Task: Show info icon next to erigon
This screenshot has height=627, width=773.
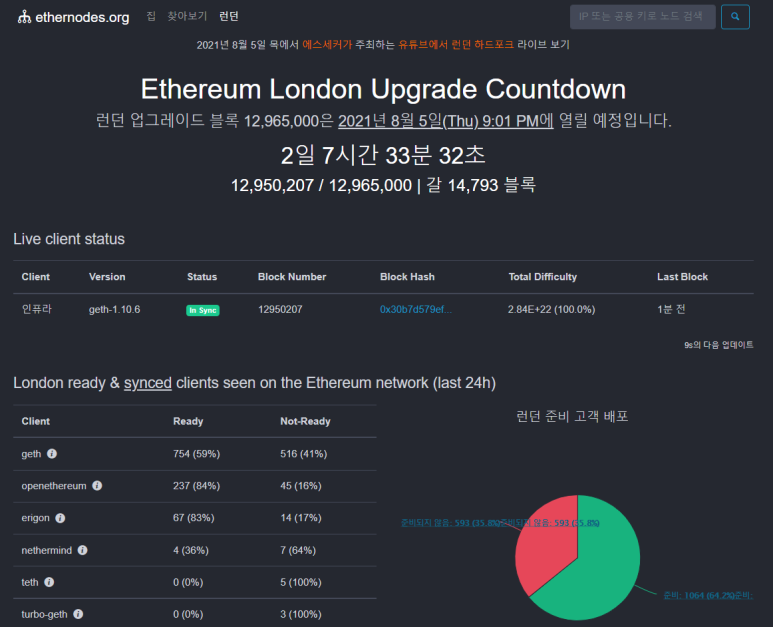Action: click(60, 518)
